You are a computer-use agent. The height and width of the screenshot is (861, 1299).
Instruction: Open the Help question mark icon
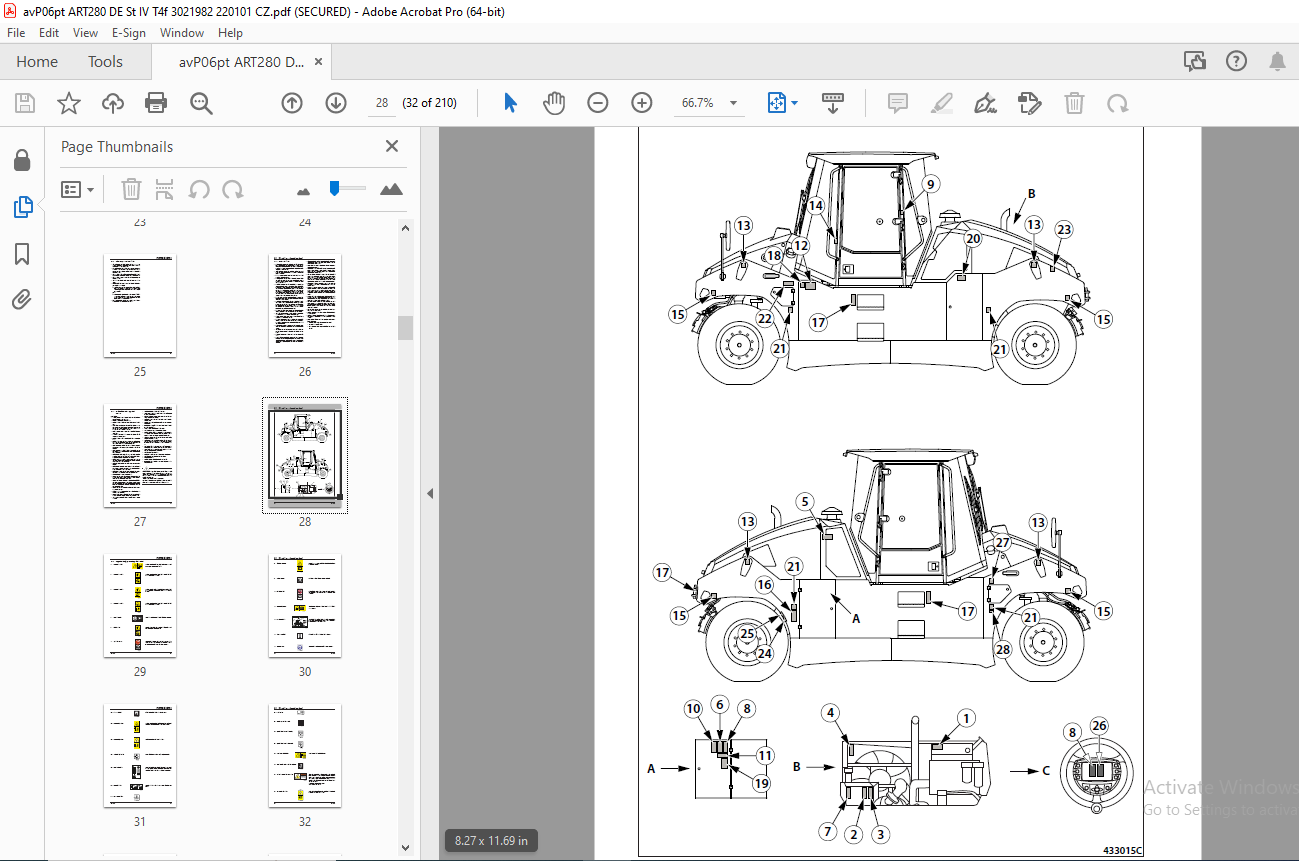pyautogui.click(x=1237, y=62)
